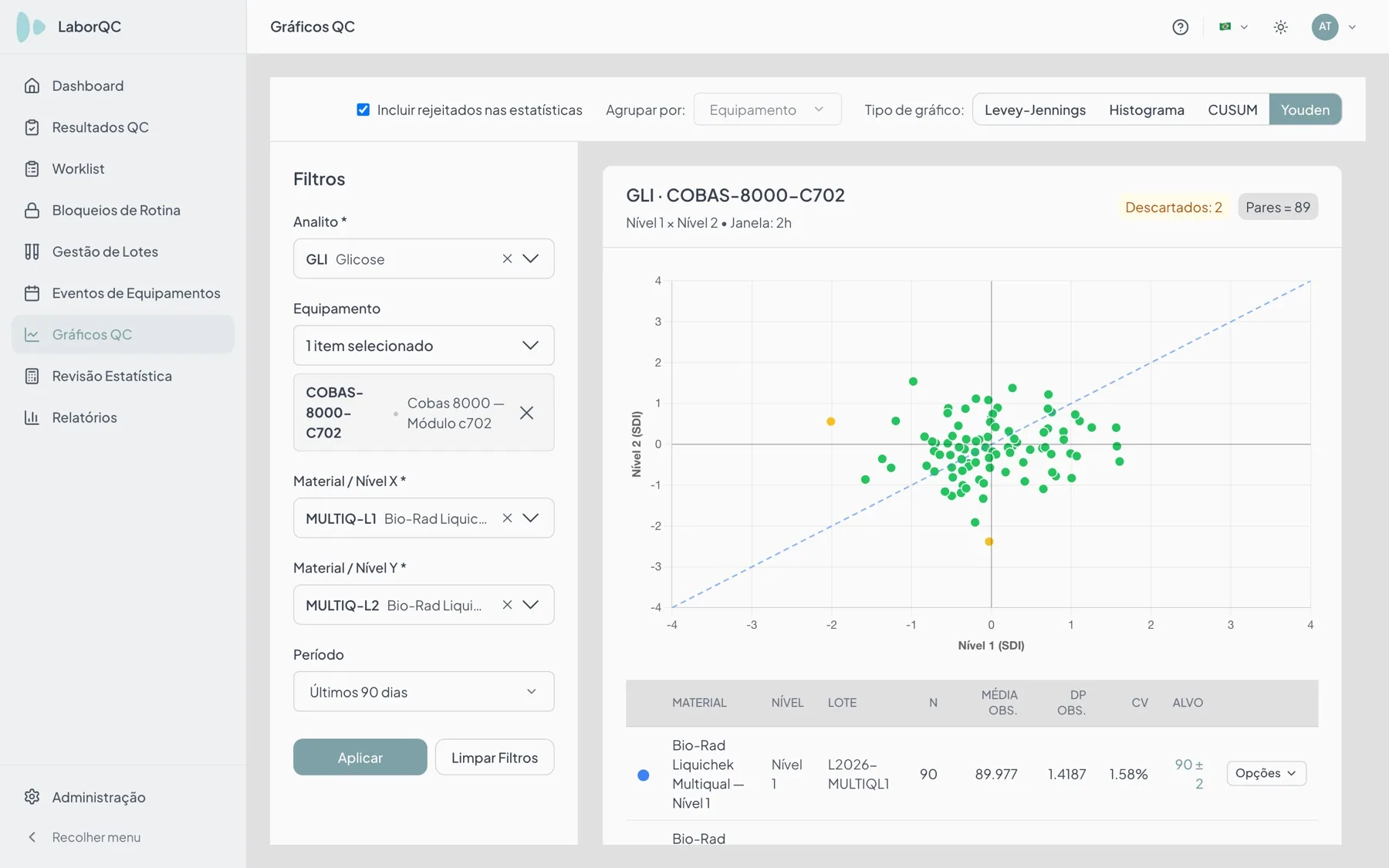Open the Dashboard home icon
The image size is (1389, 868).
[32, 86]
